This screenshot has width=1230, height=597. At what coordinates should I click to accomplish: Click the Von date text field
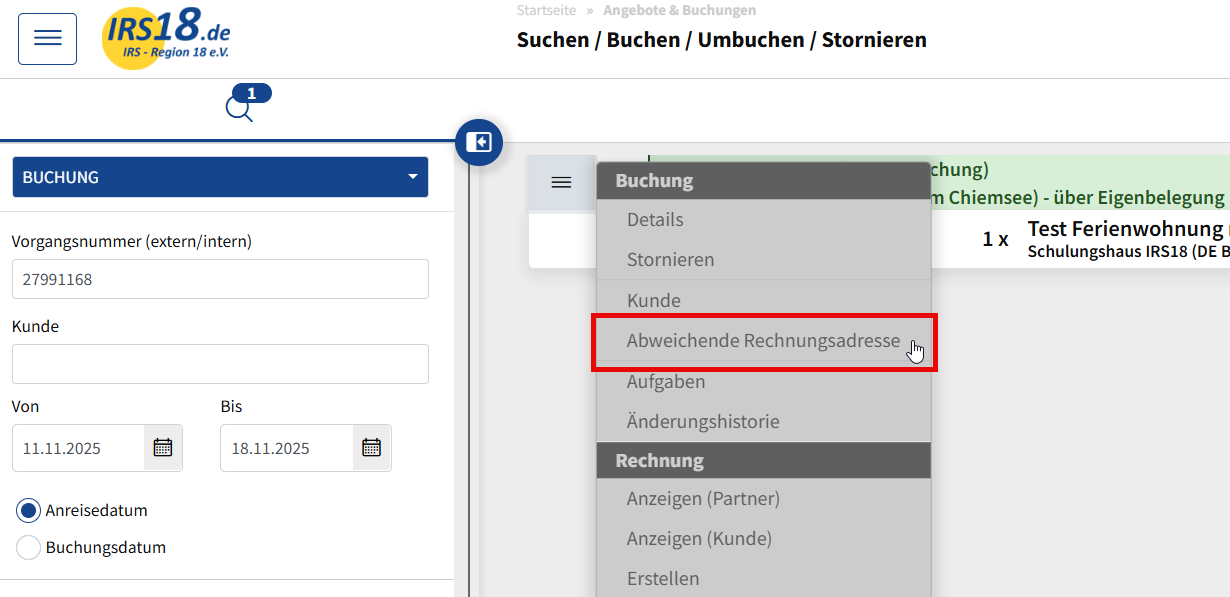coord(79,448)
